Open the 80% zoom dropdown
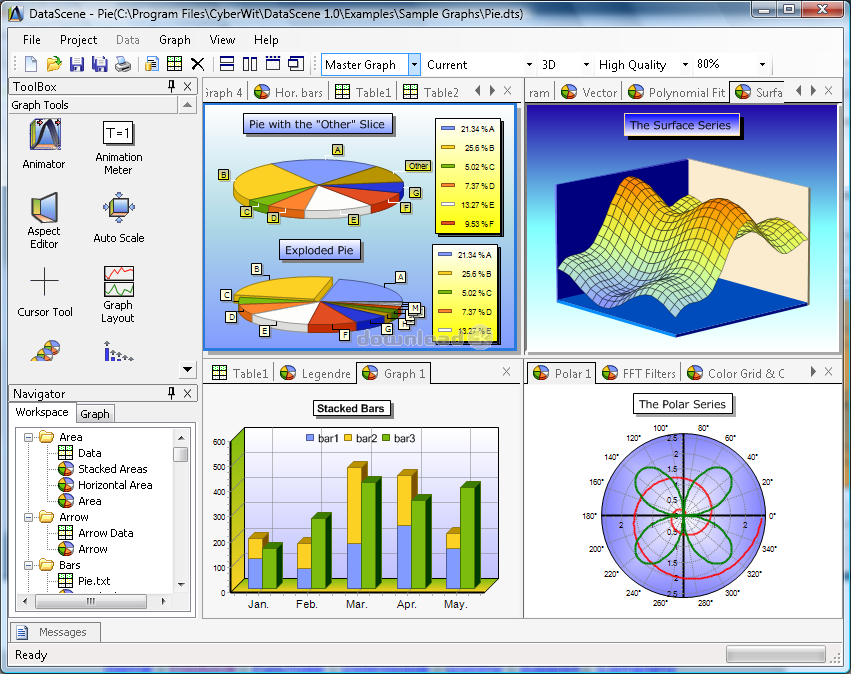 pyautogui.click(x=762, y=65)
